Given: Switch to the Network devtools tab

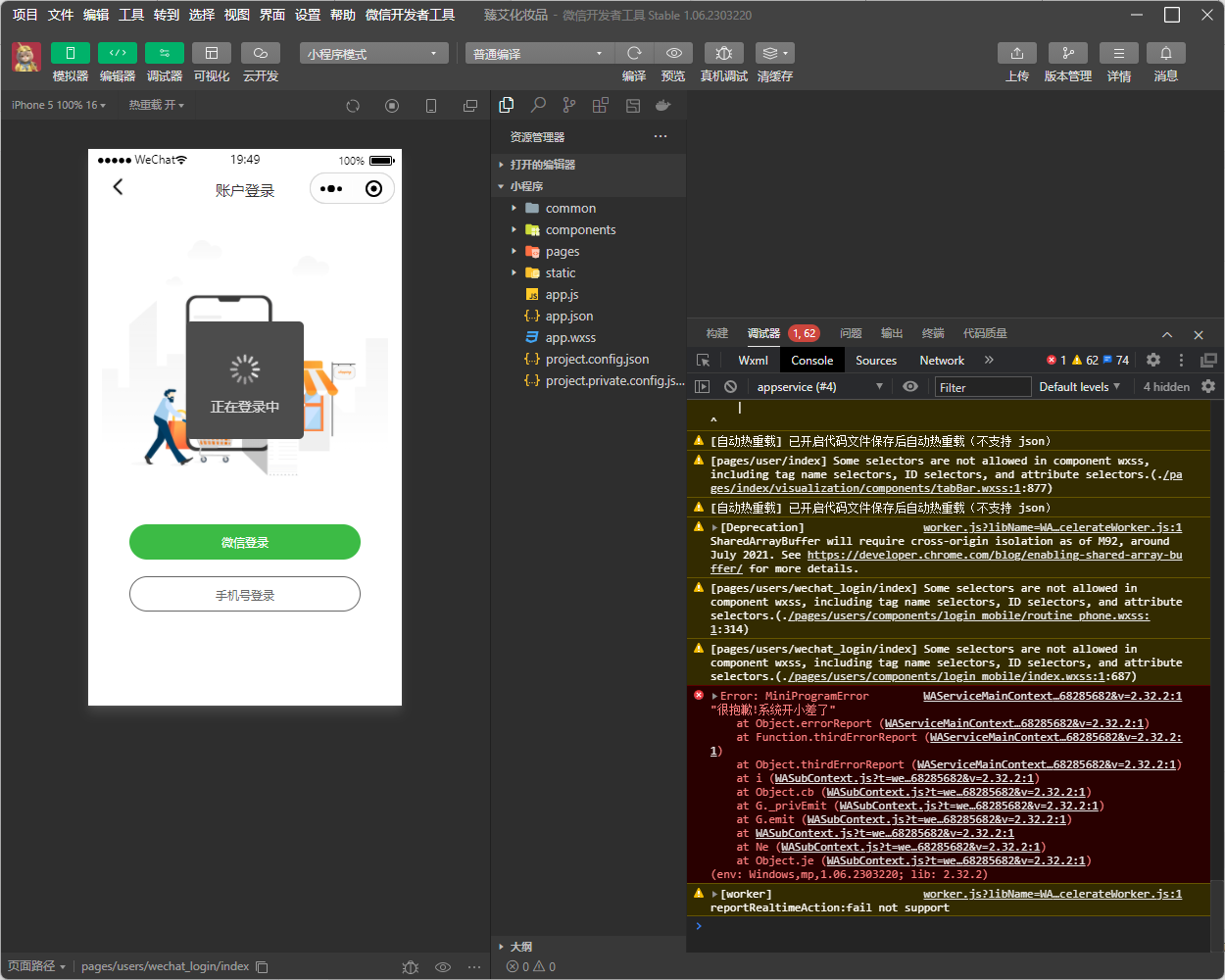Looking at the screenshot, I should click(x=942, y=360).
